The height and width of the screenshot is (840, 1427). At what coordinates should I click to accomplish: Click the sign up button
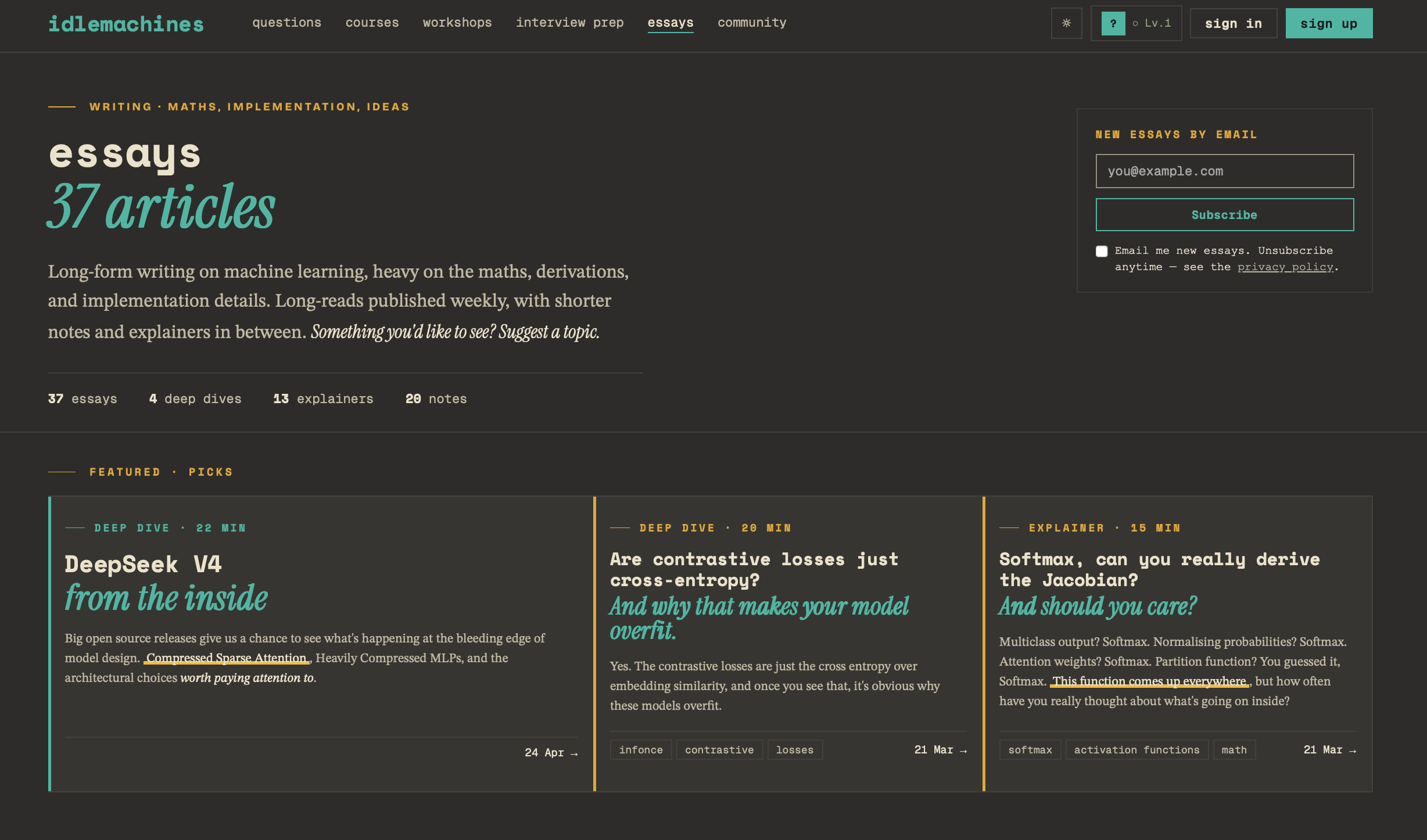(1329, 23)
